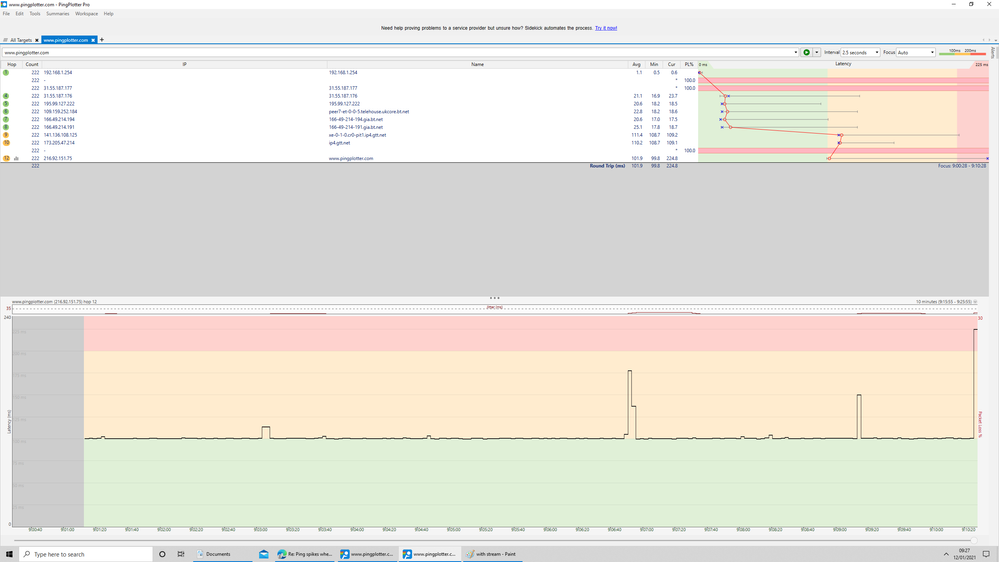Screen dimensions: 999x562
Task: Switch to the All Targets tab
Action: coord(22,40)
